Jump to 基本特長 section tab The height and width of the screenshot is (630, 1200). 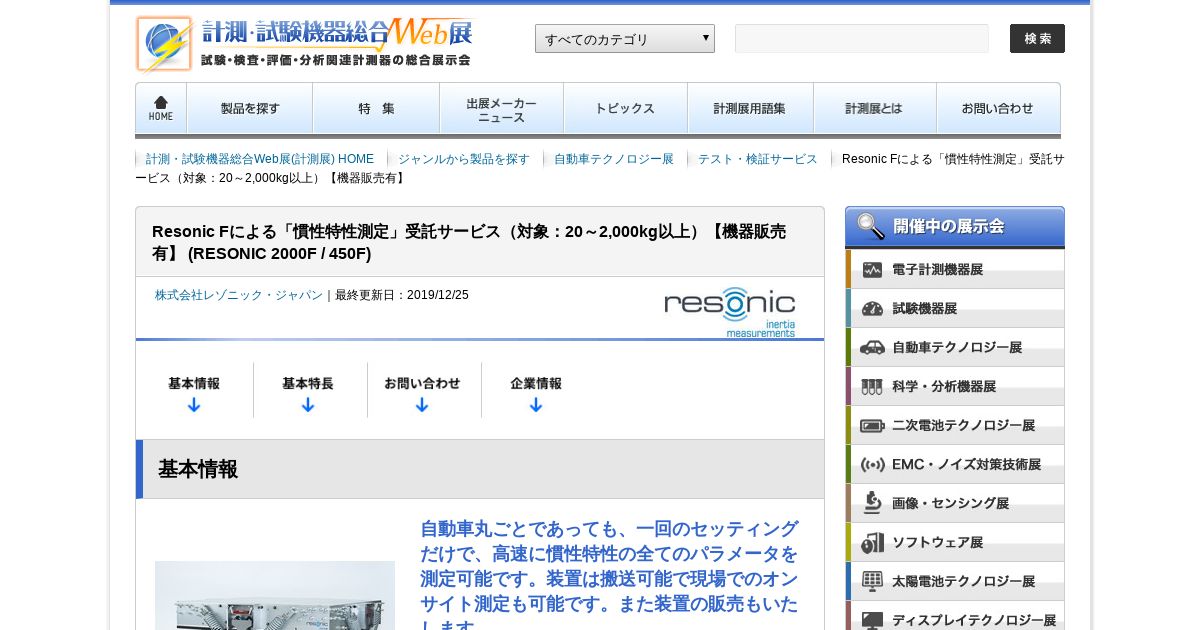tap(308, 390)
